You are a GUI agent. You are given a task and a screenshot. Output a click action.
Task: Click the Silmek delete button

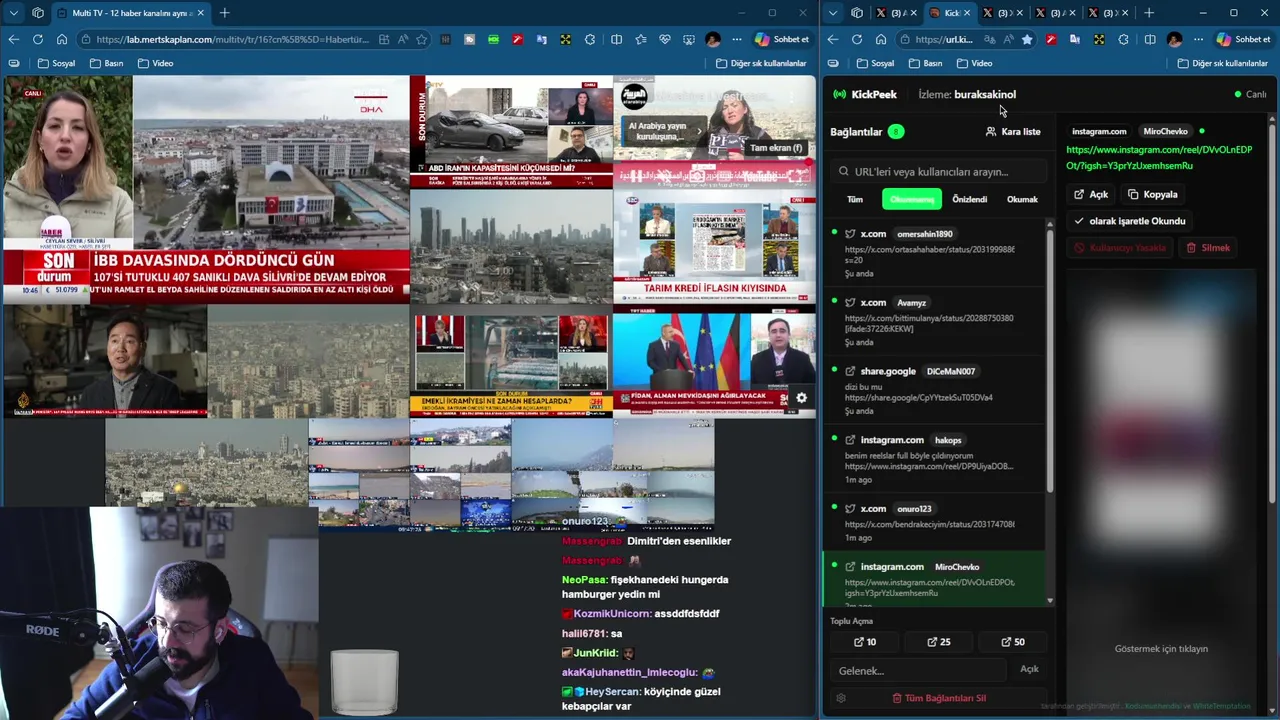click(1208, 247)
